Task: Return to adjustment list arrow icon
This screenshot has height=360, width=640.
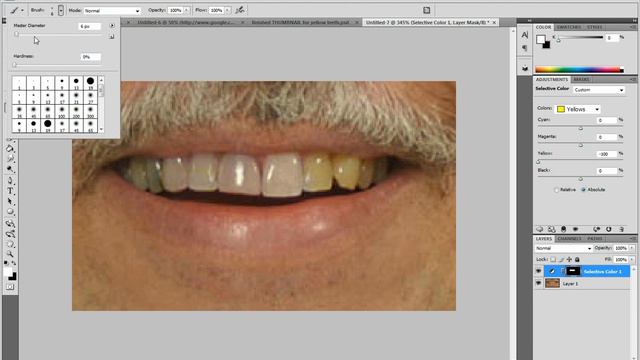Action: point(540,229)
